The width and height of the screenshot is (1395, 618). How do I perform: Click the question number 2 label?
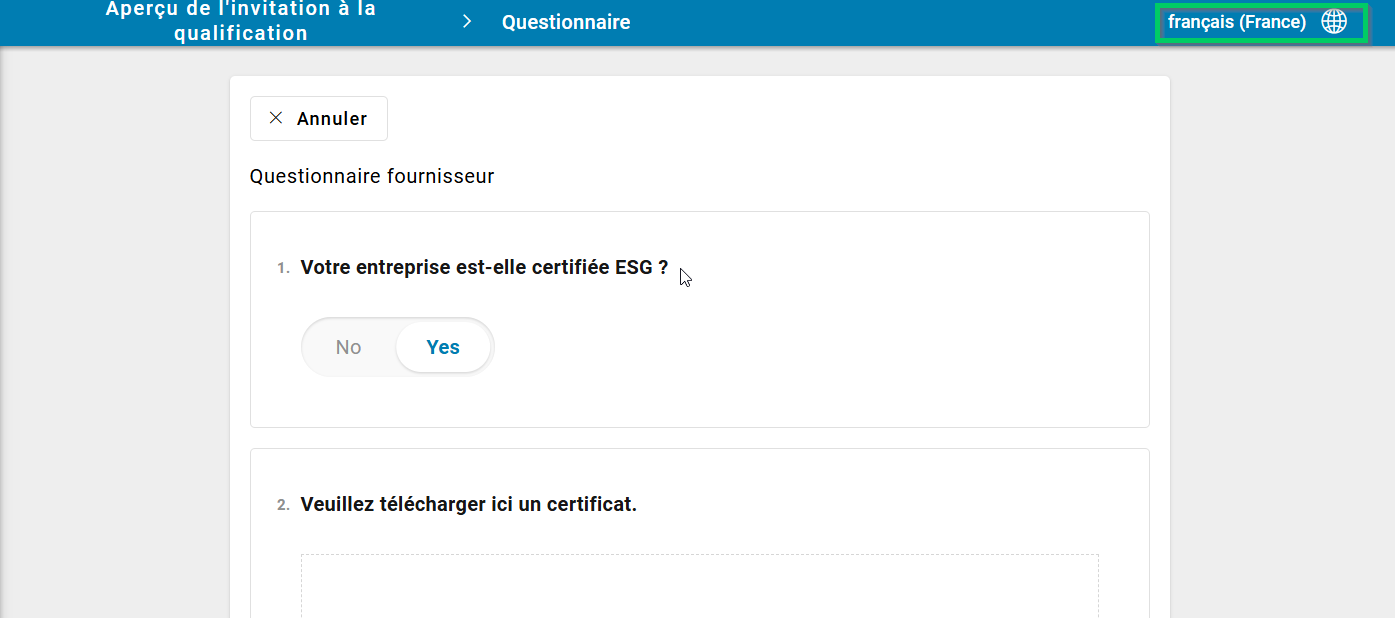(x=284, y=505)
